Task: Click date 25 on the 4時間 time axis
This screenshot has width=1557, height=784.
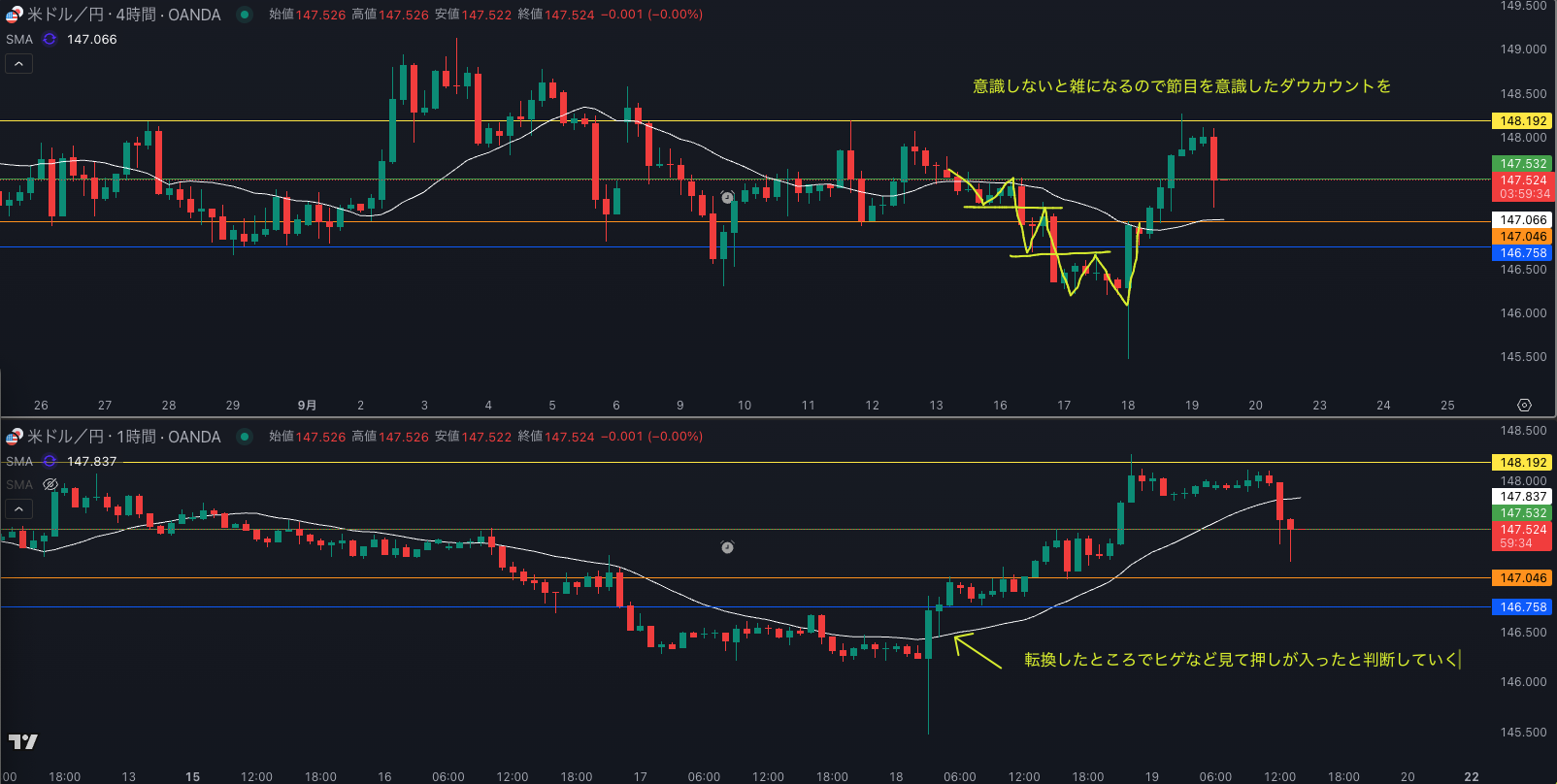Action: pos(1447,405)
